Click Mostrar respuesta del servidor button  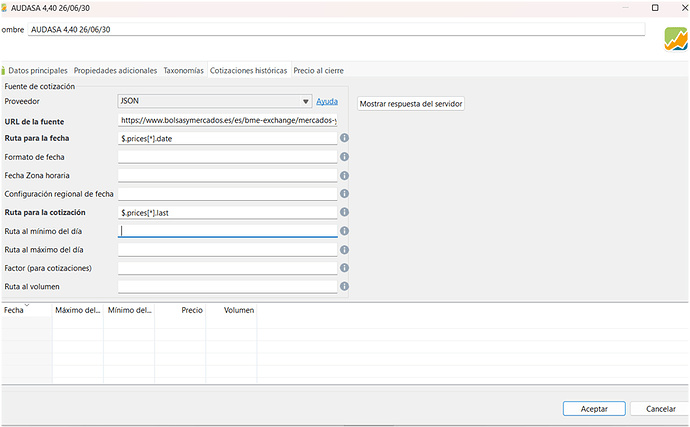[x=411, y=104]
